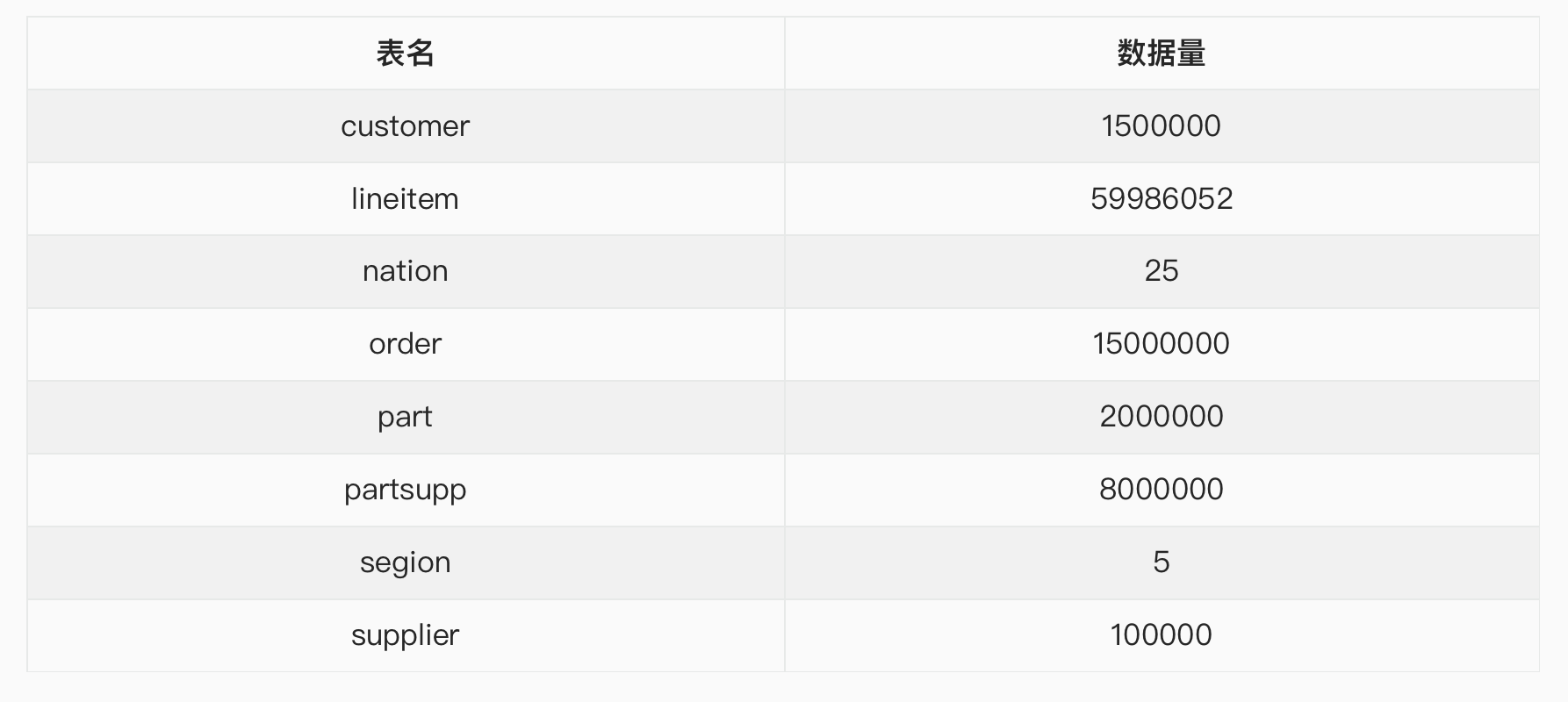
Task: Select the lineitem table name cell
Action: 405,199
